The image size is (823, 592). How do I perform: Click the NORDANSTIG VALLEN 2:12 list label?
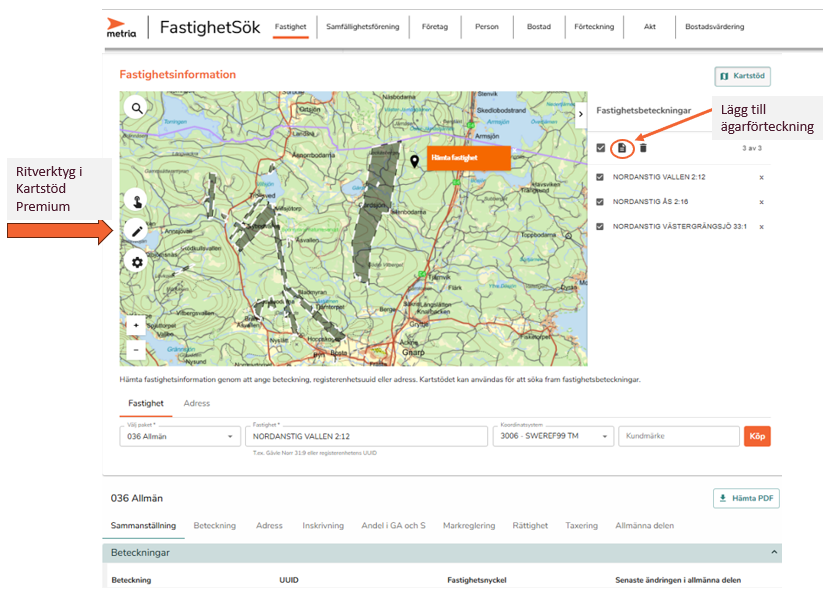pyautogui.click(x=659, y=177)
